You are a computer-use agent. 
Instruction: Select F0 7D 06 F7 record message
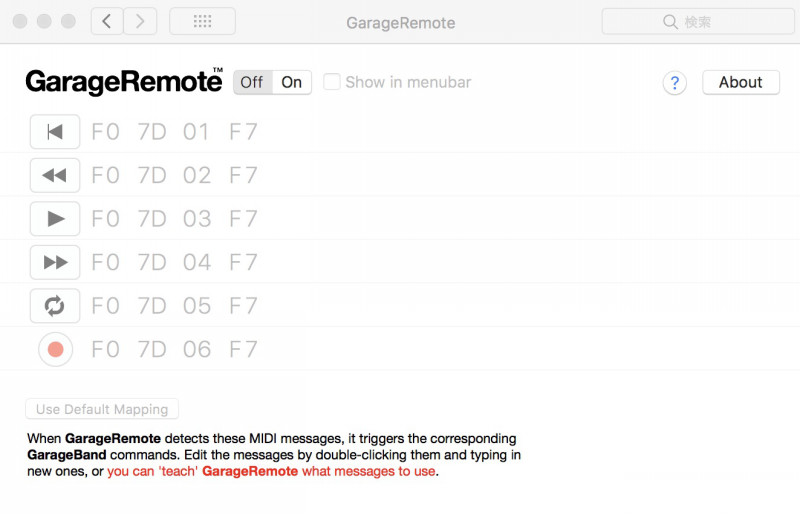(174, 349)
